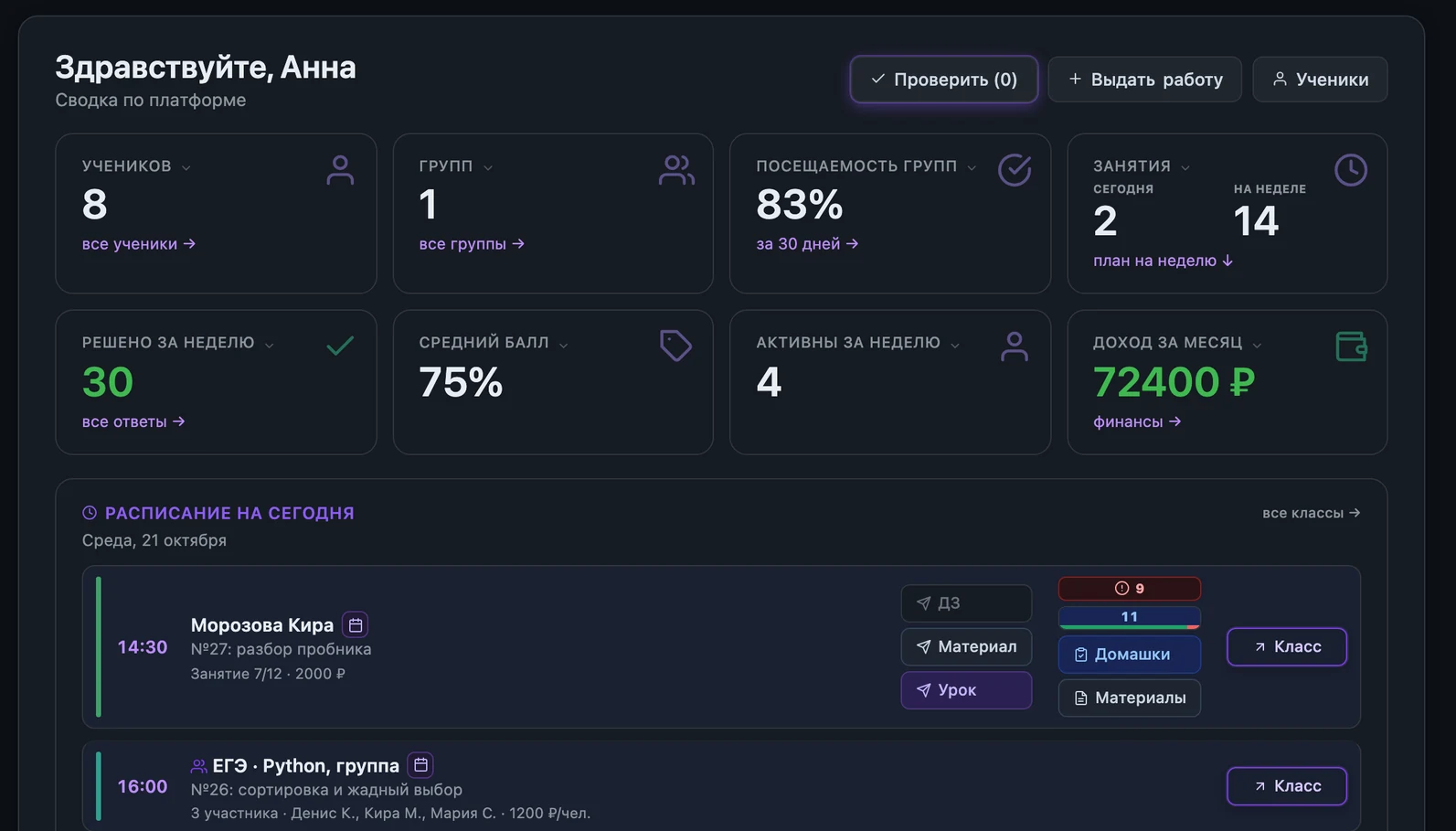Click the purple Урок button

966,690
